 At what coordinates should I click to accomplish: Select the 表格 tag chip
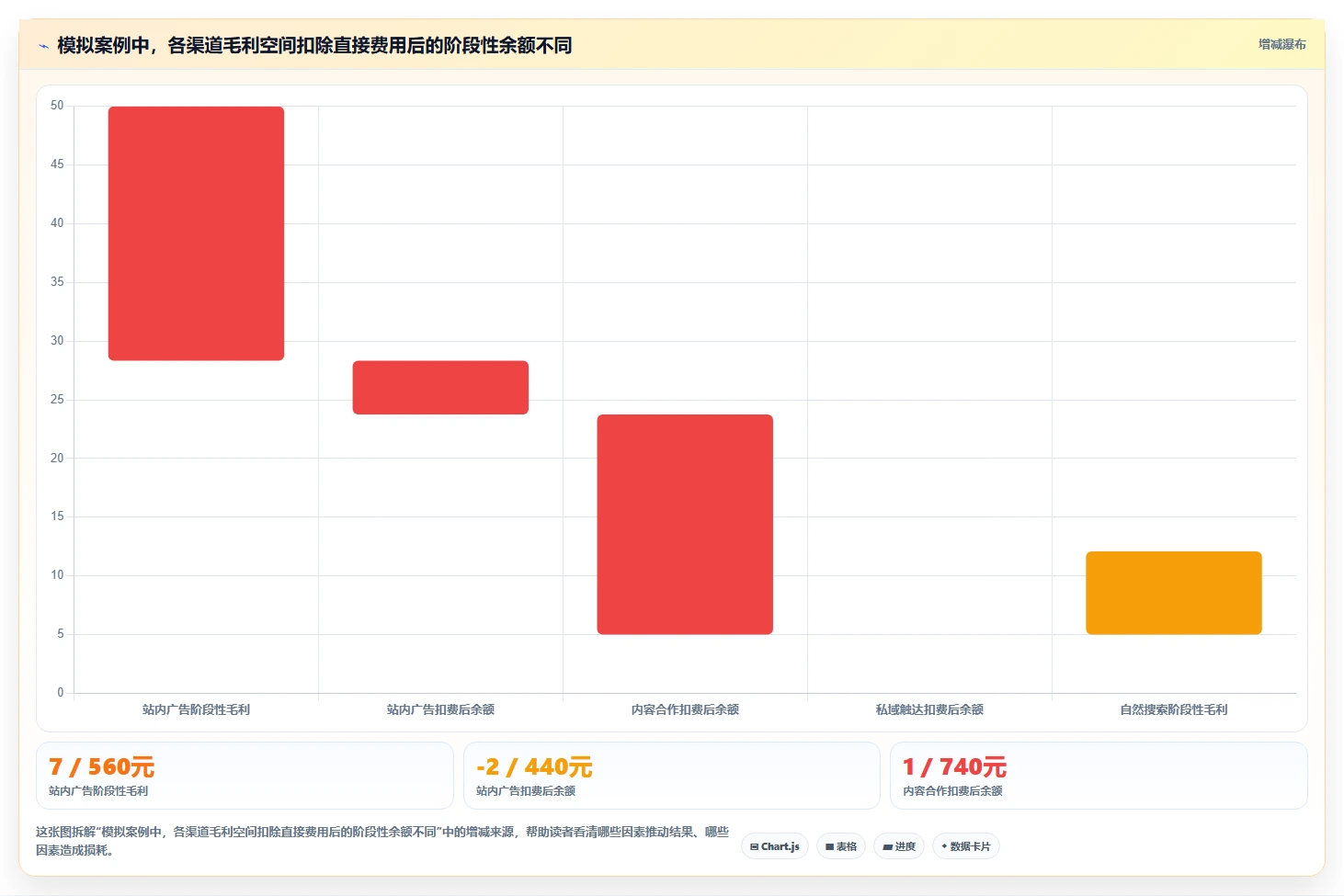tap(841, 846)
